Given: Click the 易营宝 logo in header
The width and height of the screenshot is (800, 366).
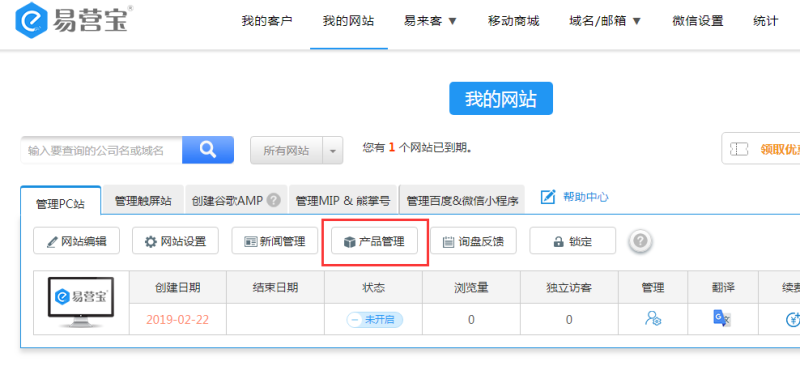Looking at the screenshot, I should 74,20.
